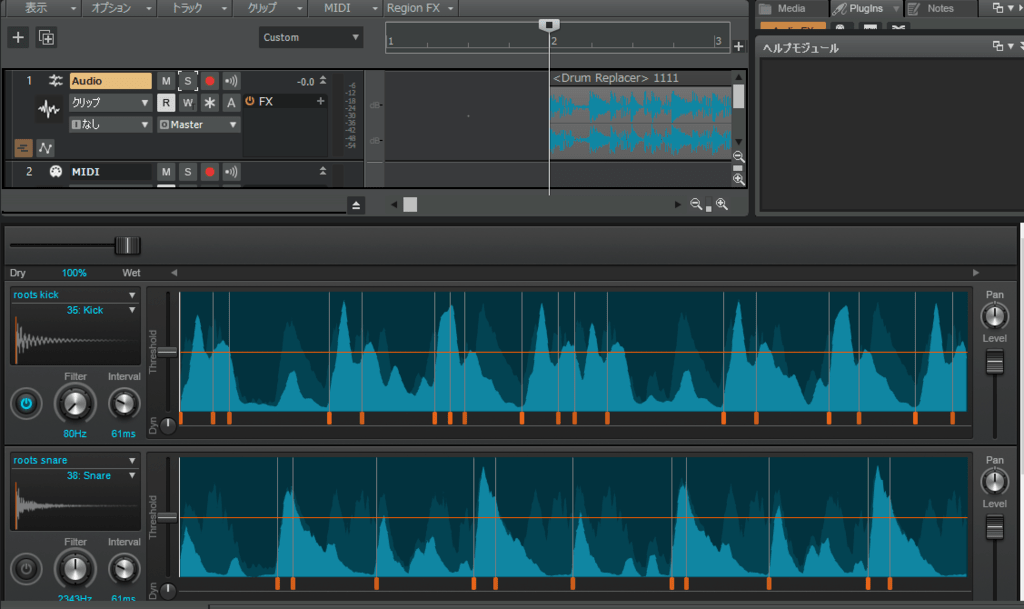Click the kick Level fader handle
Image resolution: width=1024 pixels, height=609 pixels.
pos(995,362)
